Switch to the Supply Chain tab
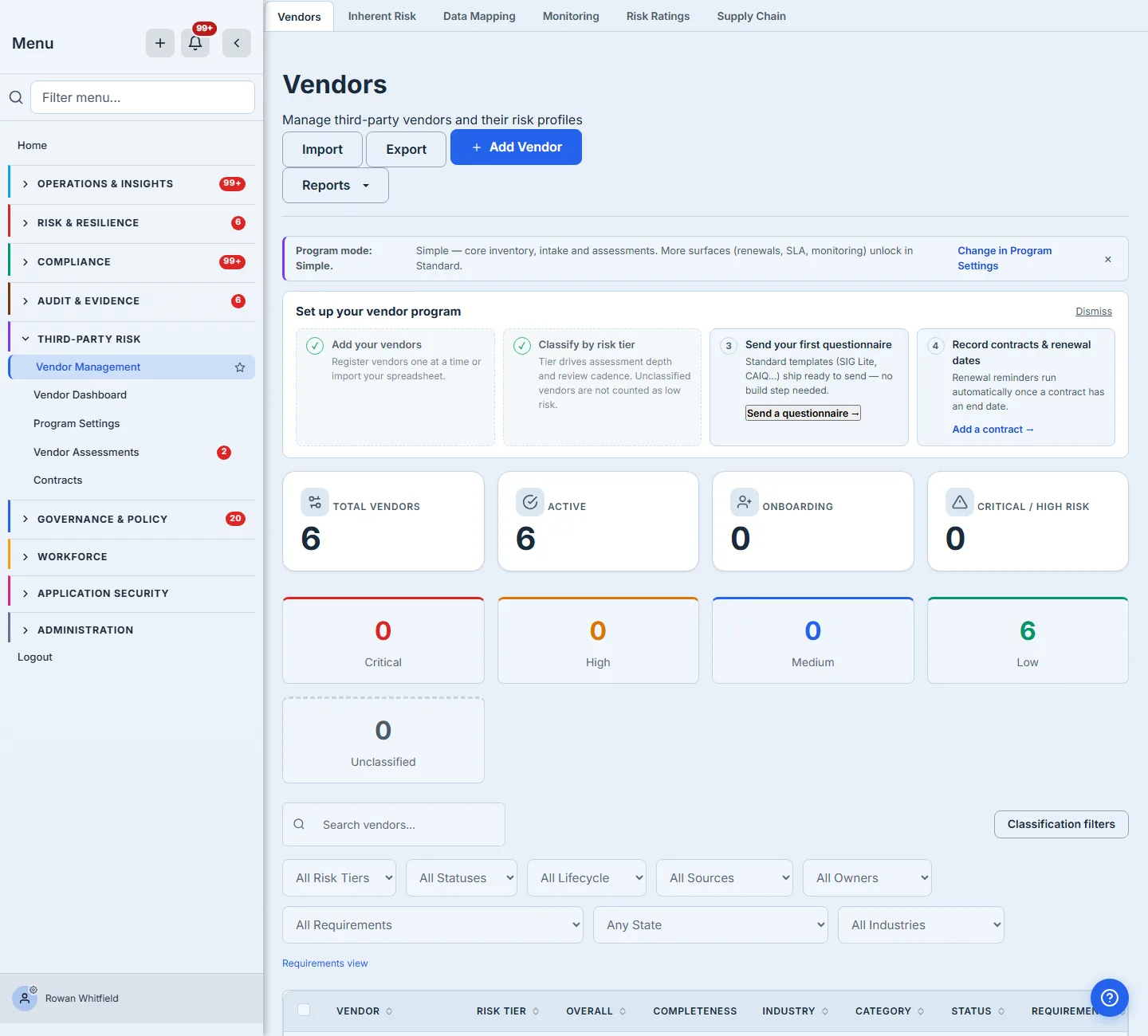 coord(751,16)
